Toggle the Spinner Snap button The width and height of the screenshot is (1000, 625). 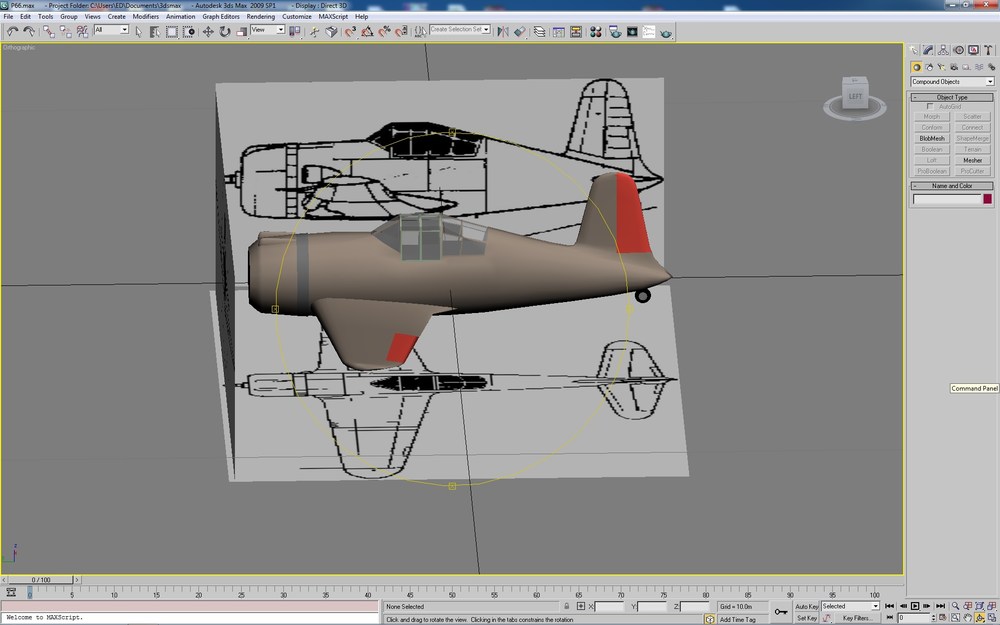[401, 31]
